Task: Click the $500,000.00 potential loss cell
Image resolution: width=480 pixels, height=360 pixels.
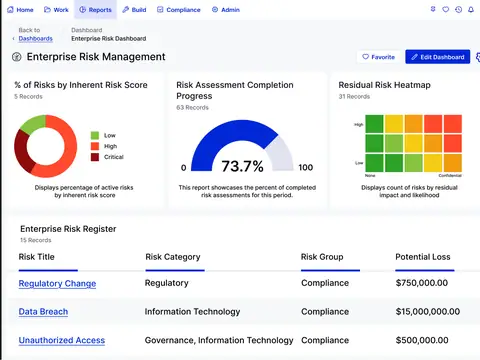Action: (422, 340)
